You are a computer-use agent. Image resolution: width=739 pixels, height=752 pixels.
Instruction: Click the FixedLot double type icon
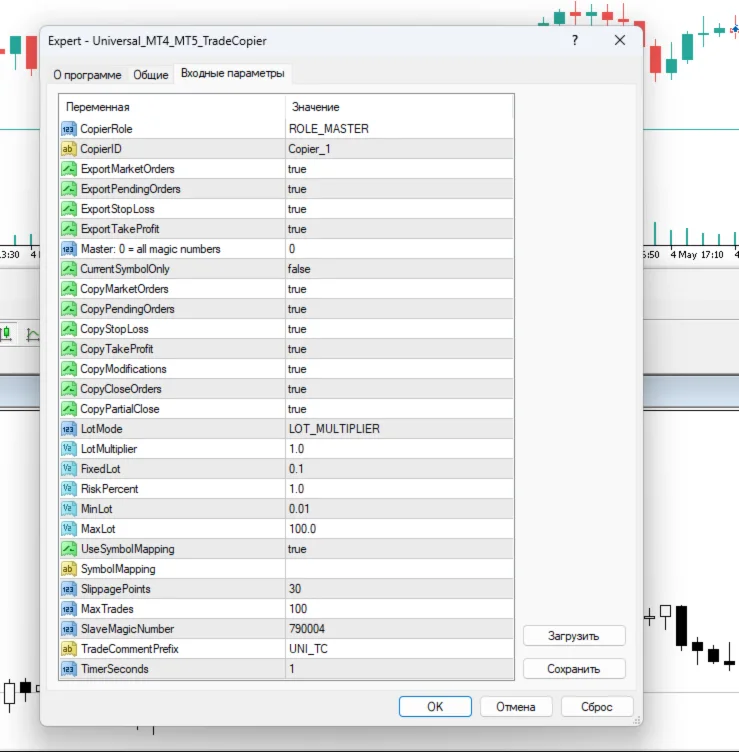click(69, 469)
